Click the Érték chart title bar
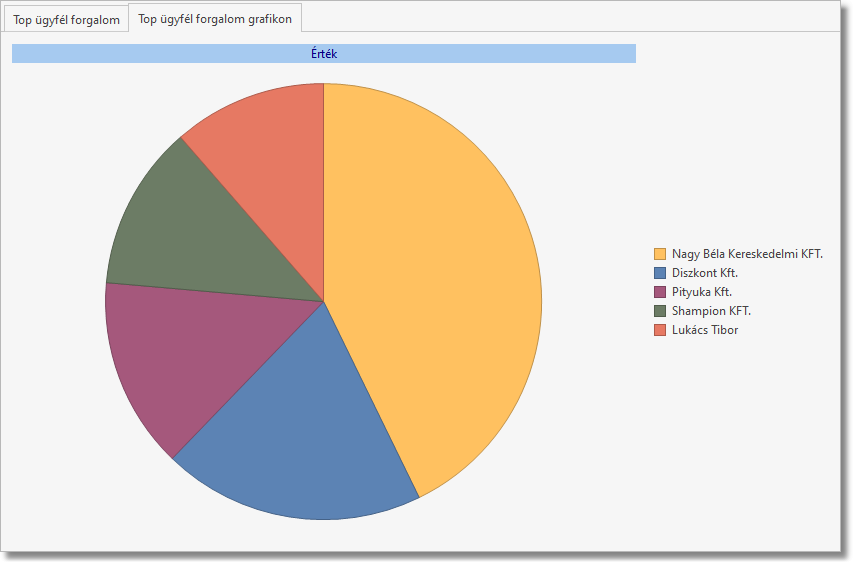 pyautogui.click(x=324, y=53)
